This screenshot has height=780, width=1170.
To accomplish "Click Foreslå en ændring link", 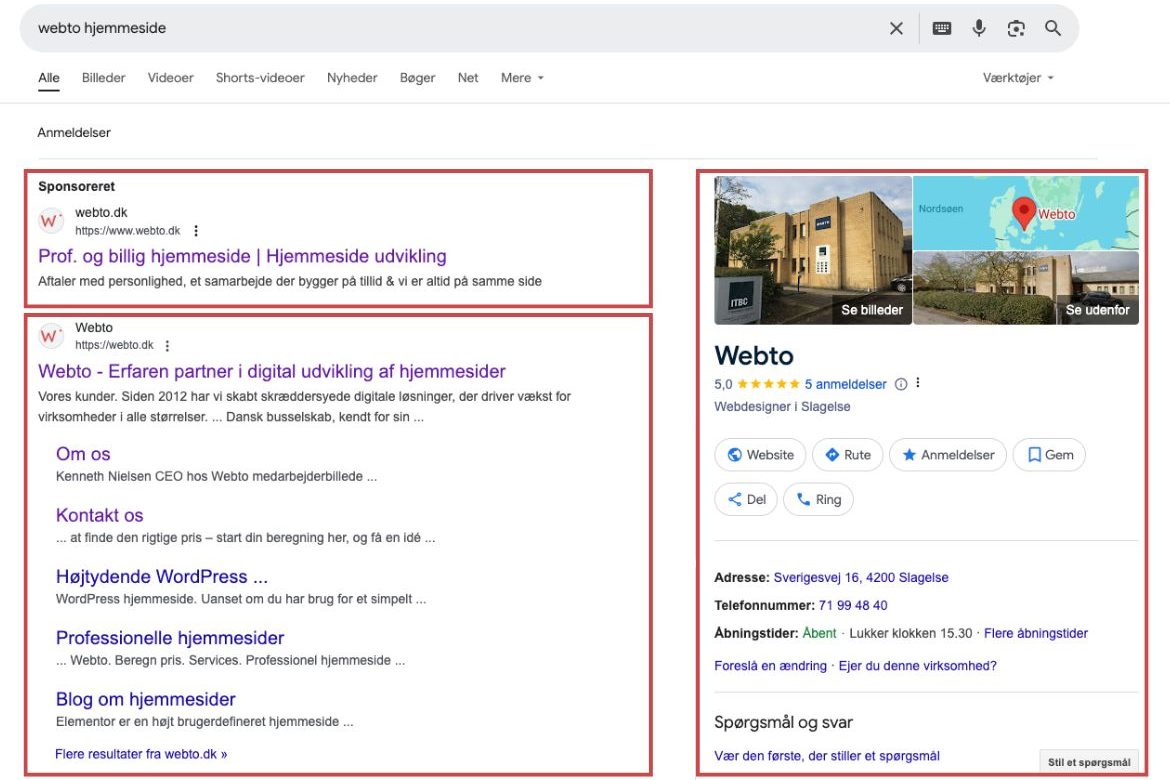I will [770, 666].
